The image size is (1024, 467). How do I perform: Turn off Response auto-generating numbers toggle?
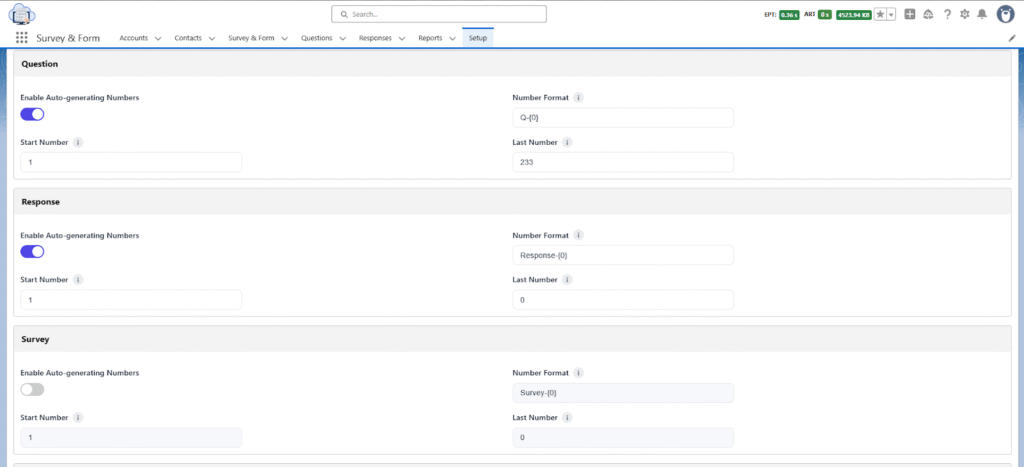click(x=32, y=251)
